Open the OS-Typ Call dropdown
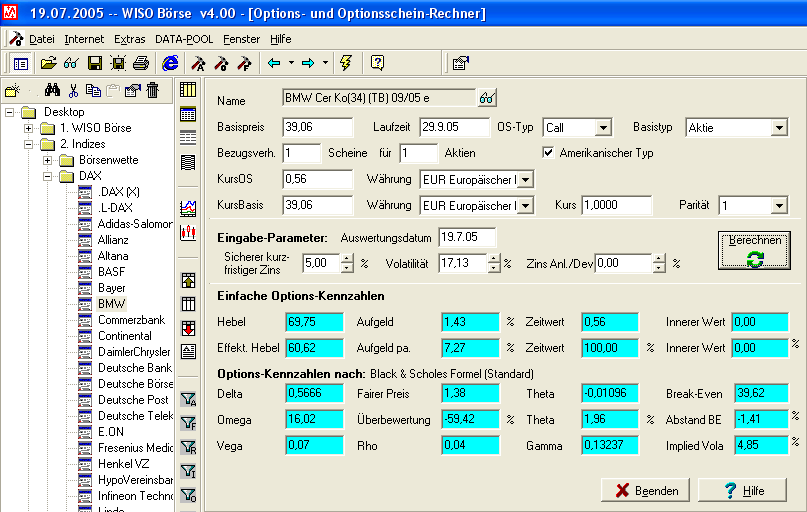Viewport: 807px width, 512px height. pyautogui.click(x=603, y=128)
